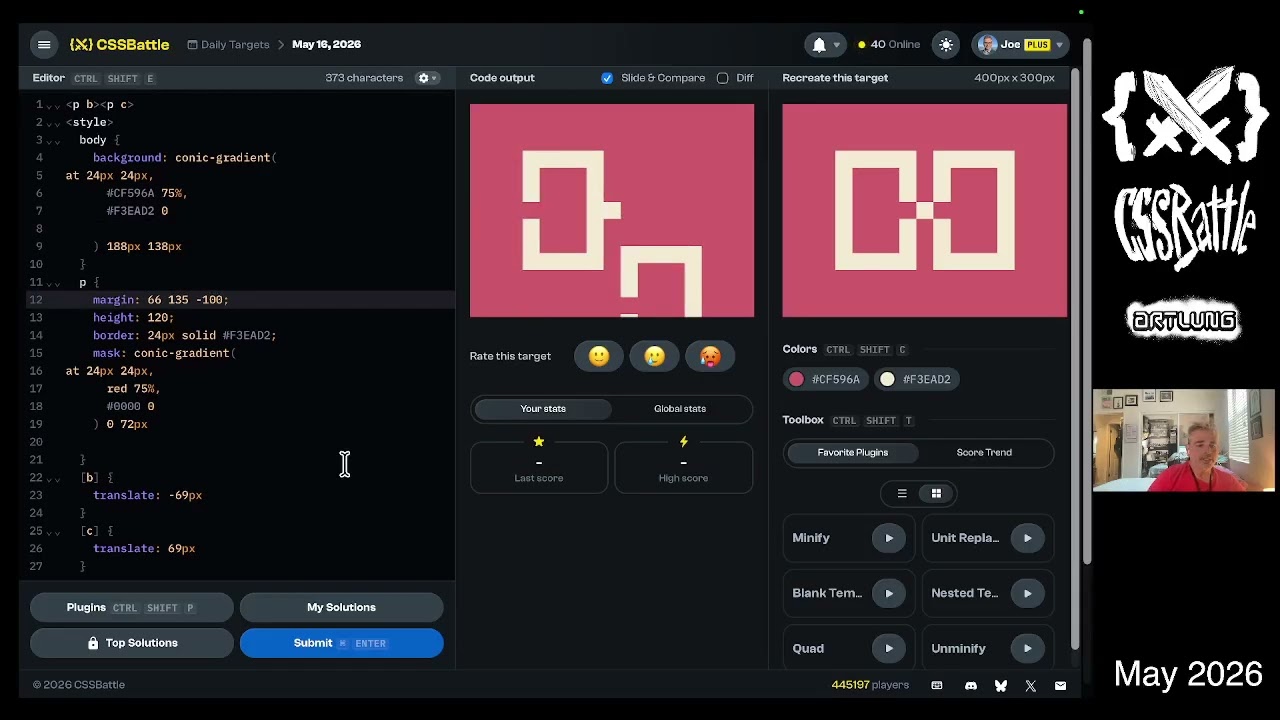Viewport: 1280px width, 720px height.
Task: Rate target with the crying emoji
Action: 655,356
